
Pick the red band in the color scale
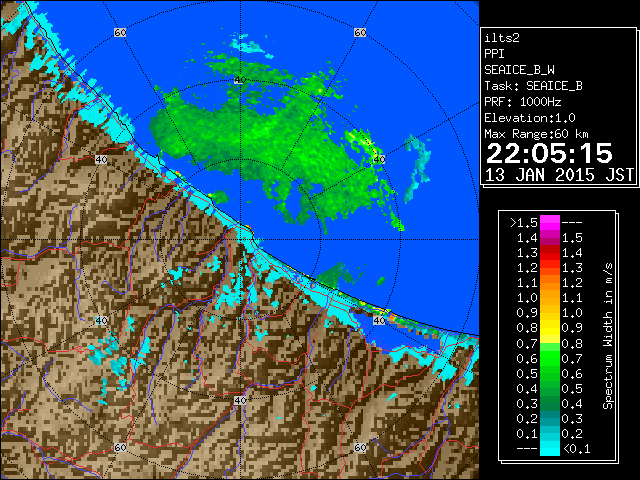coord(550,253)
